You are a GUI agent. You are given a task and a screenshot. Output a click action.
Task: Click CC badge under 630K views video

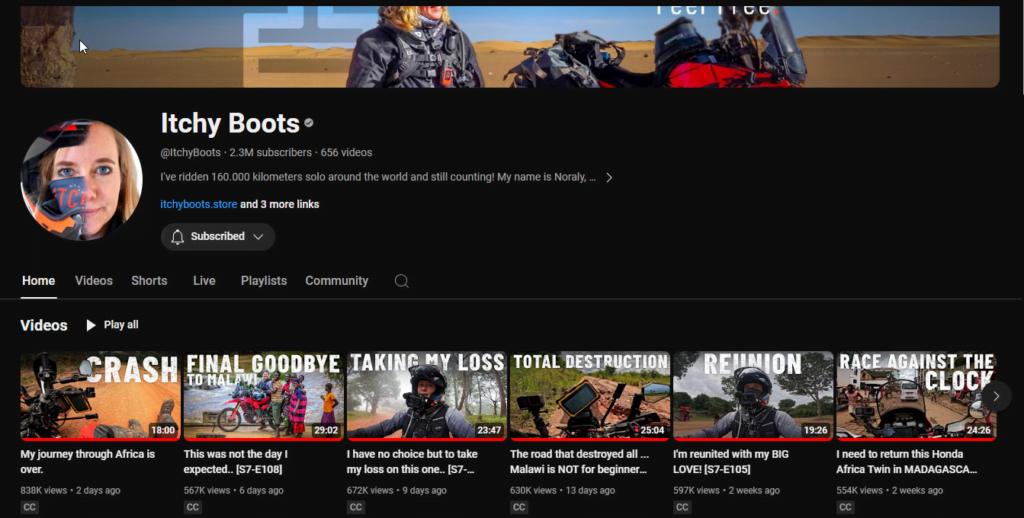[x=519, y=507]
